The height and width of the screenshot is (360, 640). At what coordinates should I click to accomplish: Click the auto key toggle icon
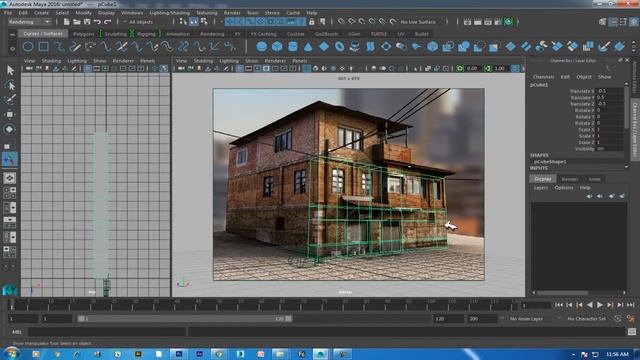[618, 318]
